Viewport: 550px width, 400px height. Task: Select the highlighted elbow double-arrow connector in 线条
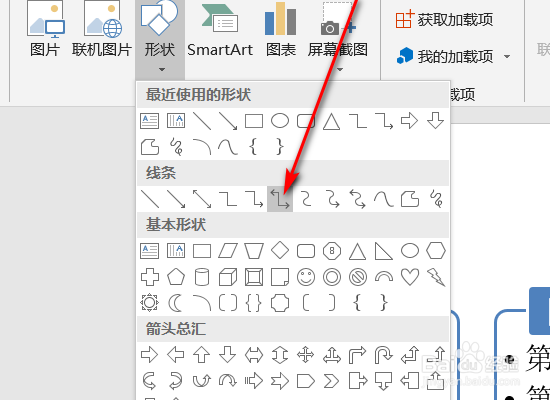coord(280,199)
